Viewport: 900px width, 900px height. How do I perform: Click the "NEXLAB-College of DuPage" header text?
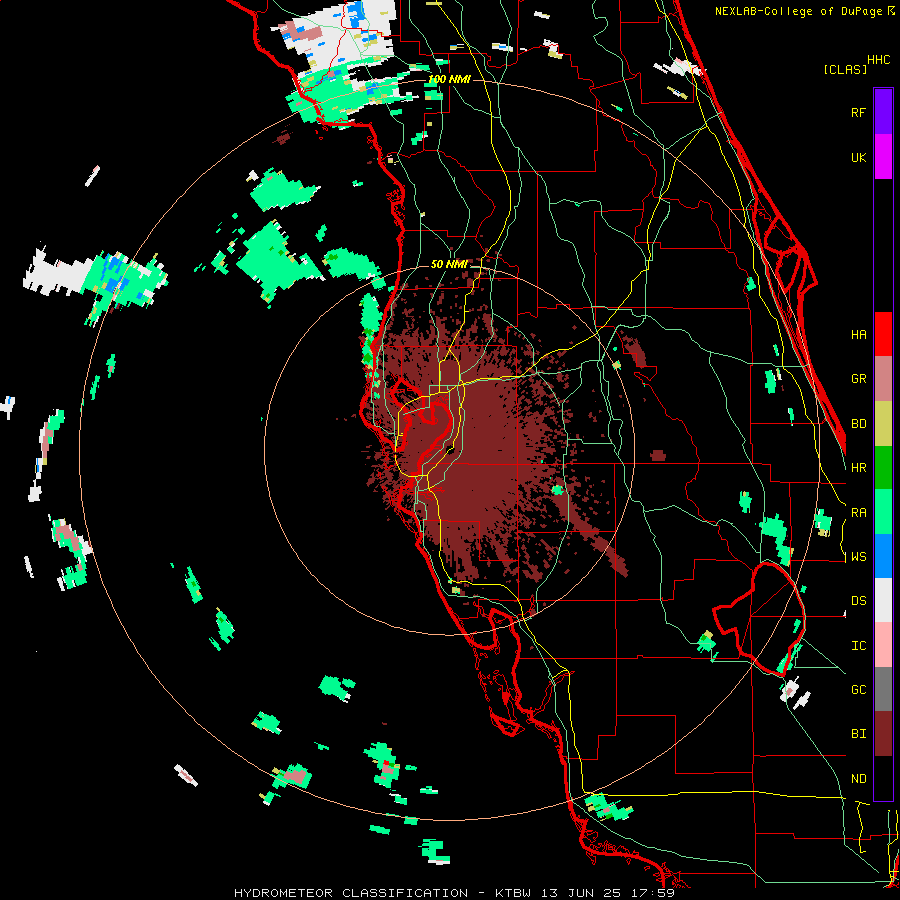pos(798,11)
